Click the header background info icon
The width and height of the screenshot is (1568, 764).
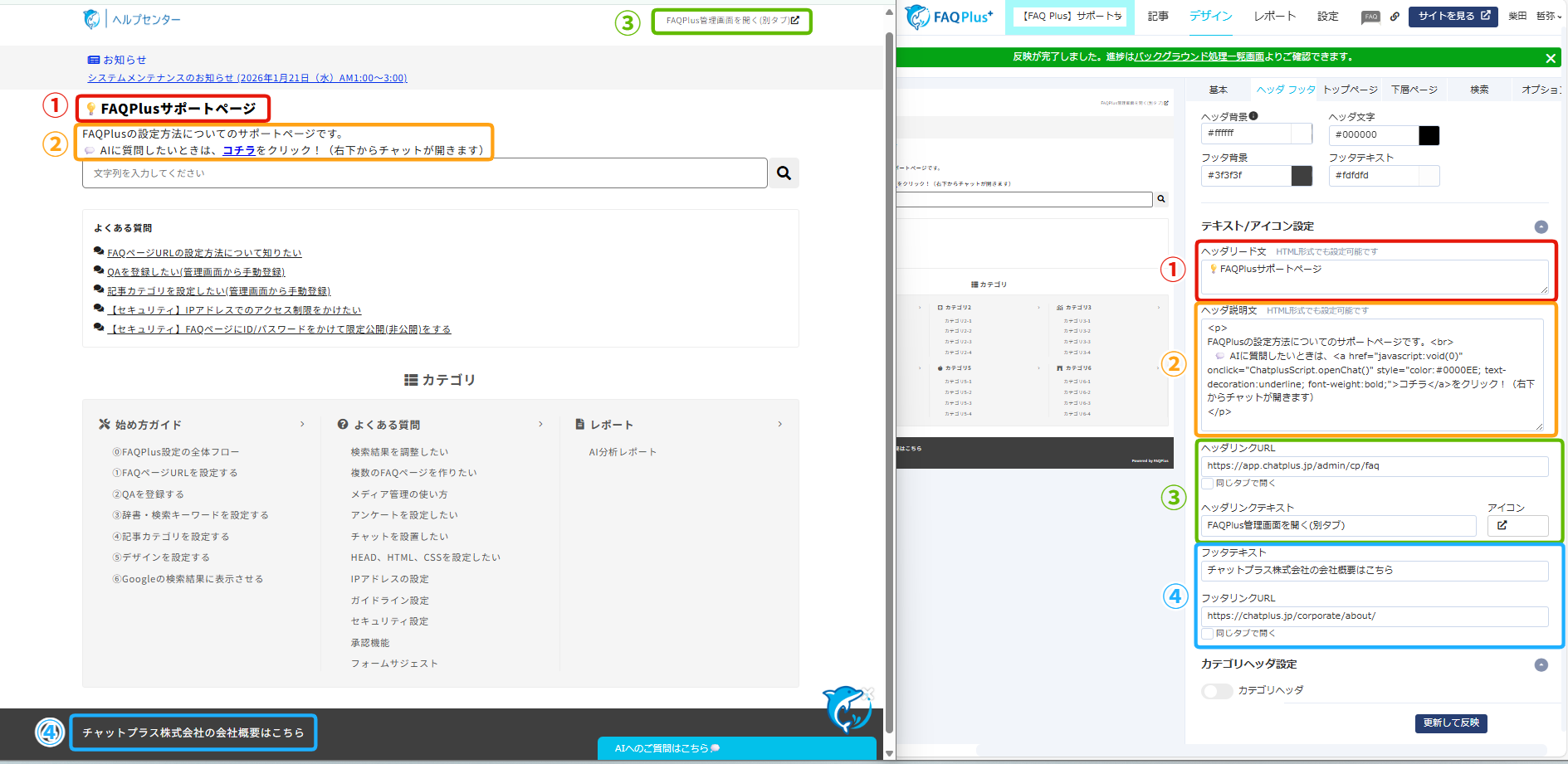coord(1253,116)
